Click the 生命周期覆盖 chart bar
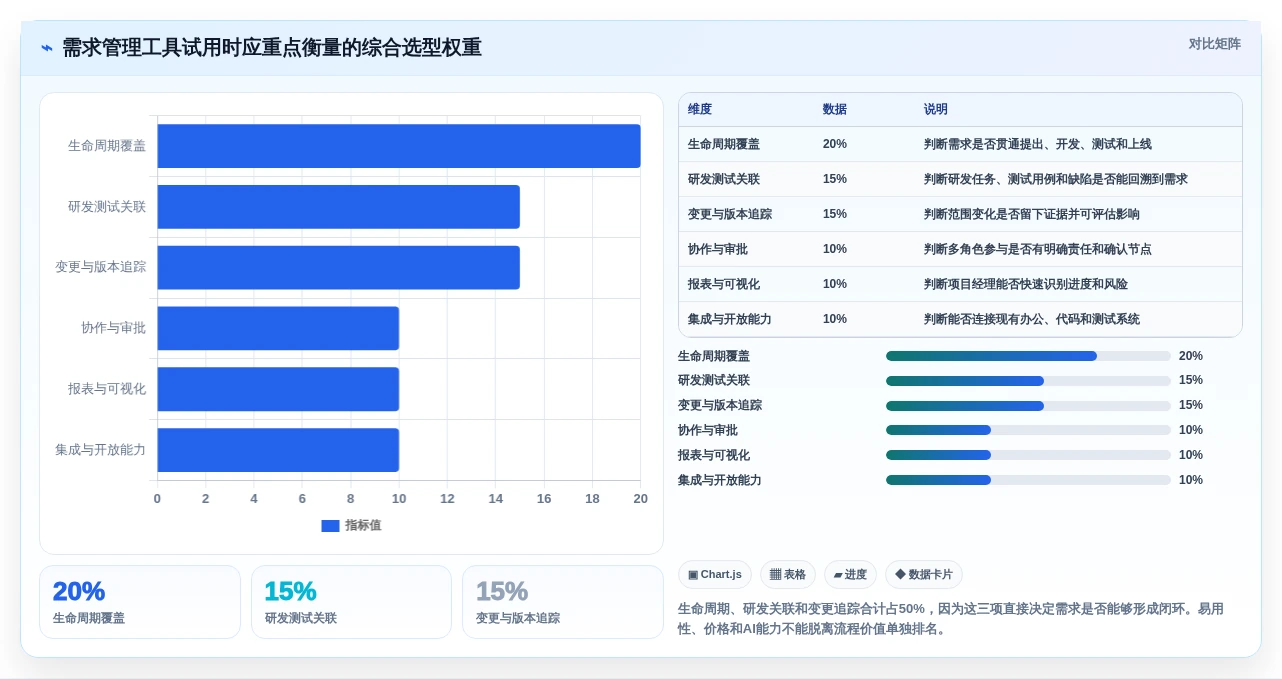The image size is (1282, 679). (x=399, y=146)
